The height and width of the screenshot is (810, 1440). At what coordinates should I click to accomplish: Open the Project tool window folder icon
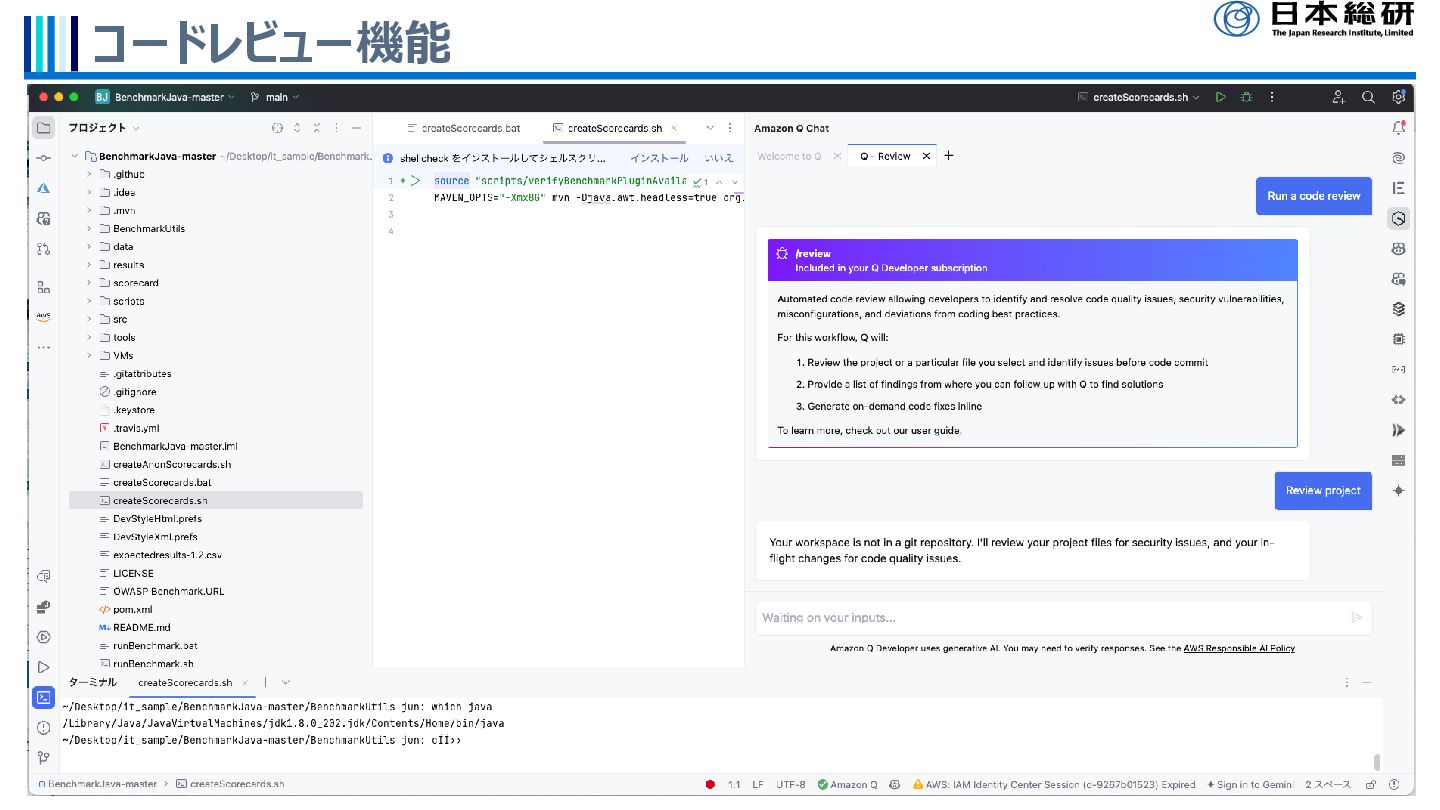pyautogui.click(x=43, y=128)
